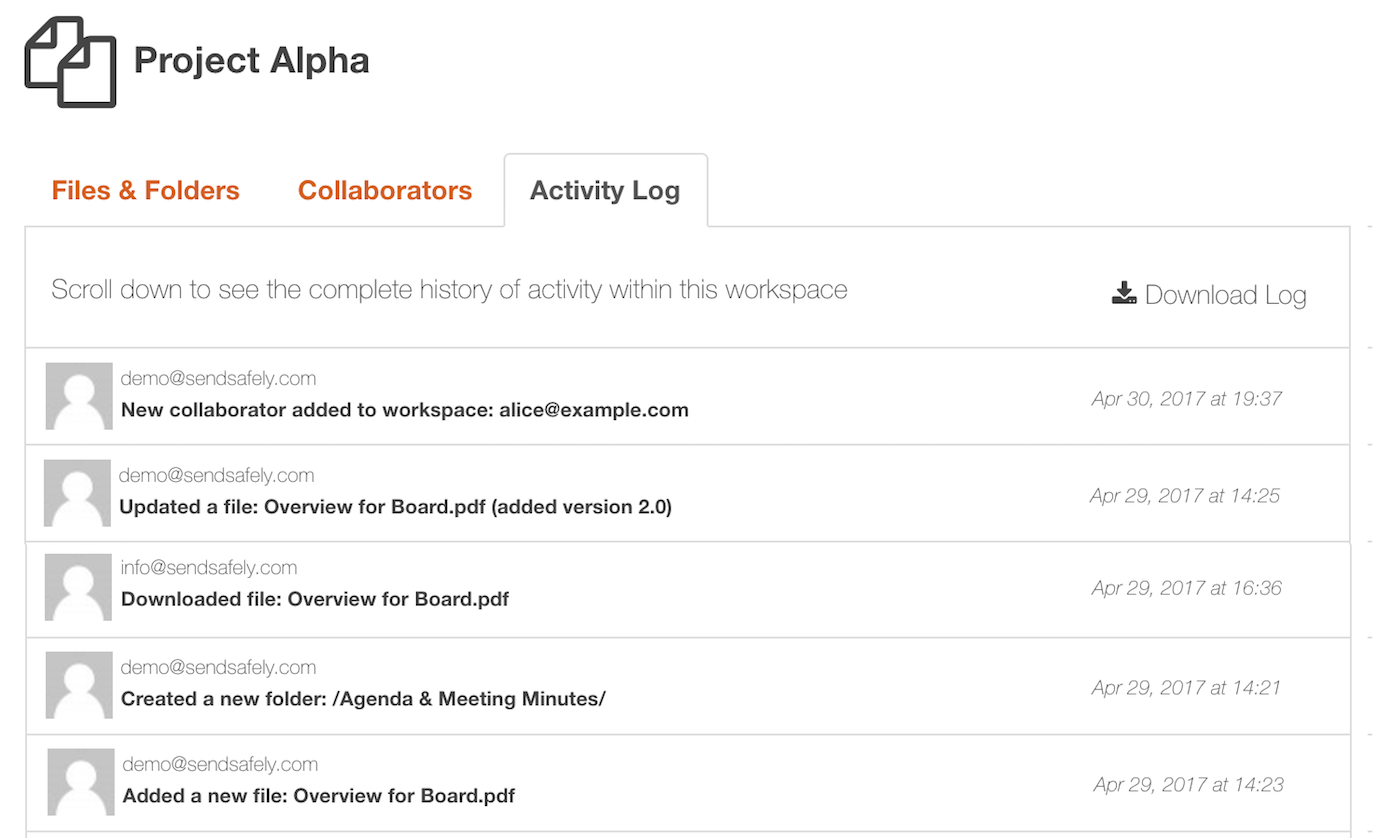Select 'New collaborator added to workspace' entry text
Screen dimensions: 1376x838
coord(404,410)
